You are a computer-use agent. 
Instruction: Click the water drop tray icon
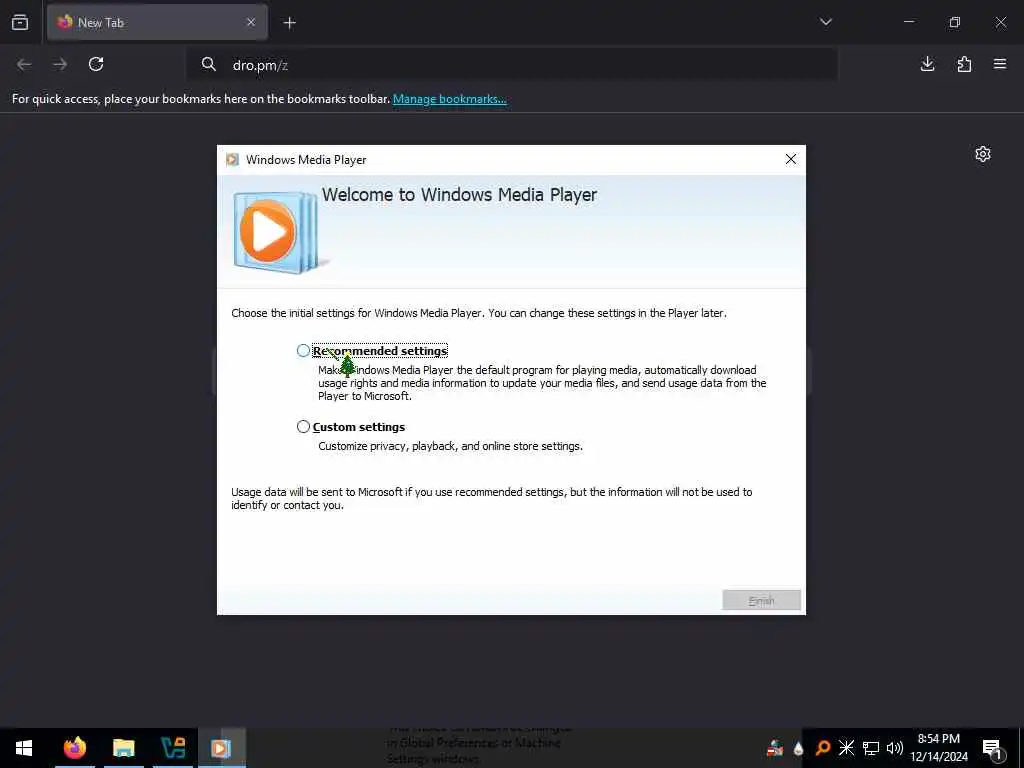click(798, 749)
